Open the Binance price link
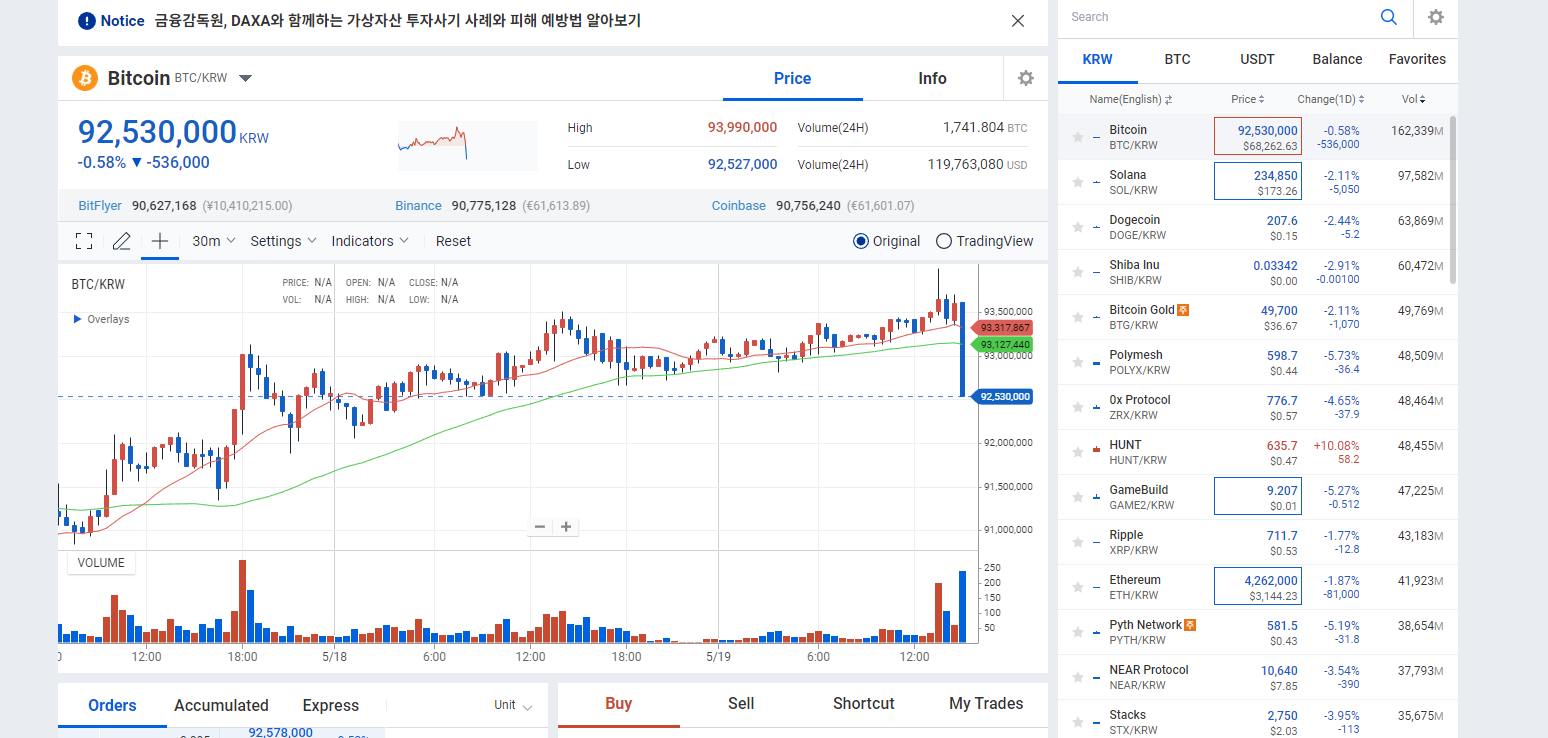 [418, 206]
